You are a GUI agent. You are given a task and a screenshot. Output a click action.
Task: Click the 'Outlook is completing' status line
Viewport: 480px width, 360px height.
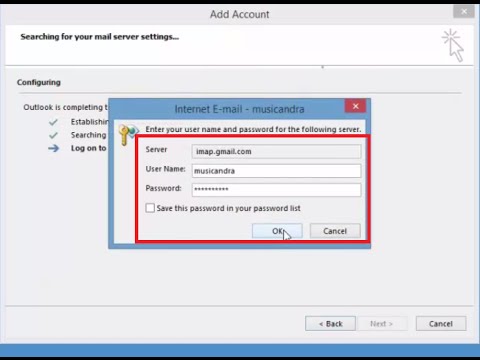coord(66,107)
